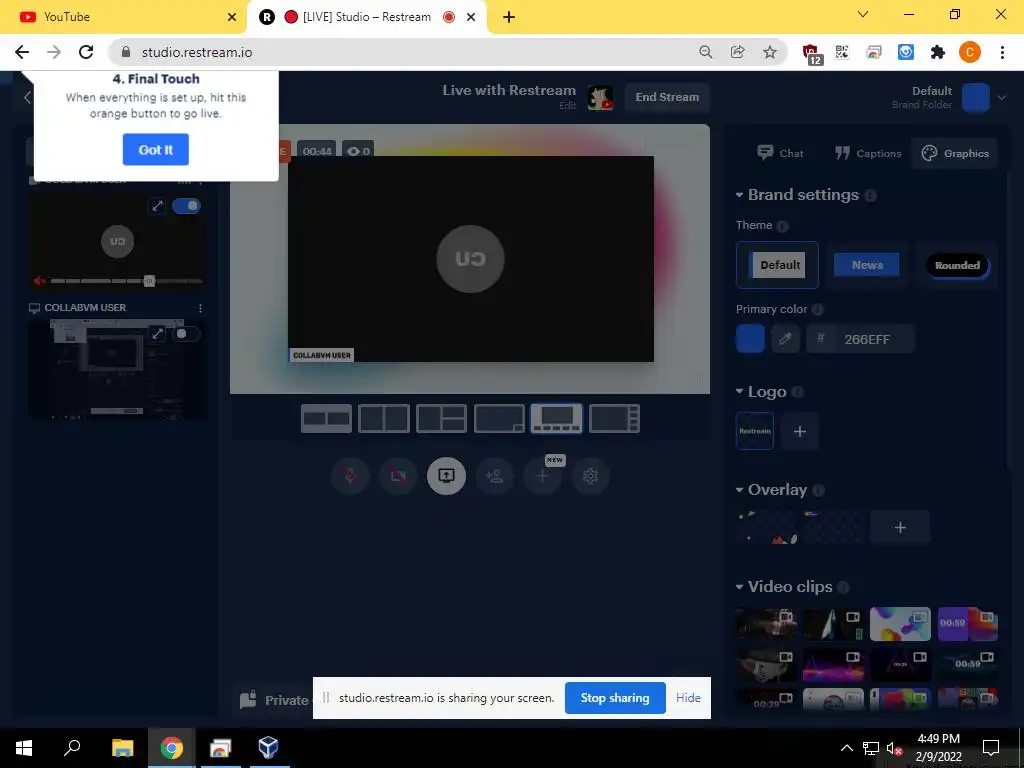Toggle off the camera source on stream
The width and height of the screenshot is (1024, 768).
[186, 206]
